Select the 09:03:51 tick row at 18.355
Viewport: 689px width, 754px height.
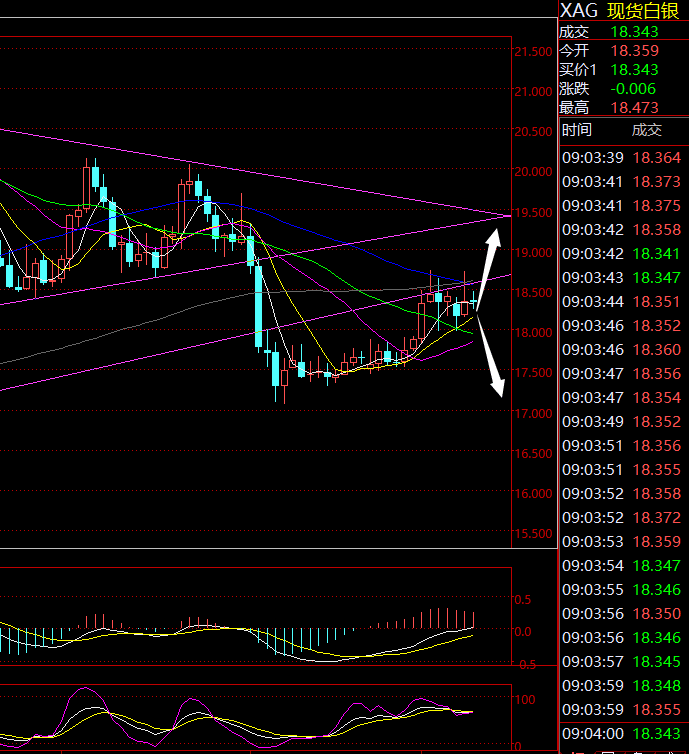622,470
